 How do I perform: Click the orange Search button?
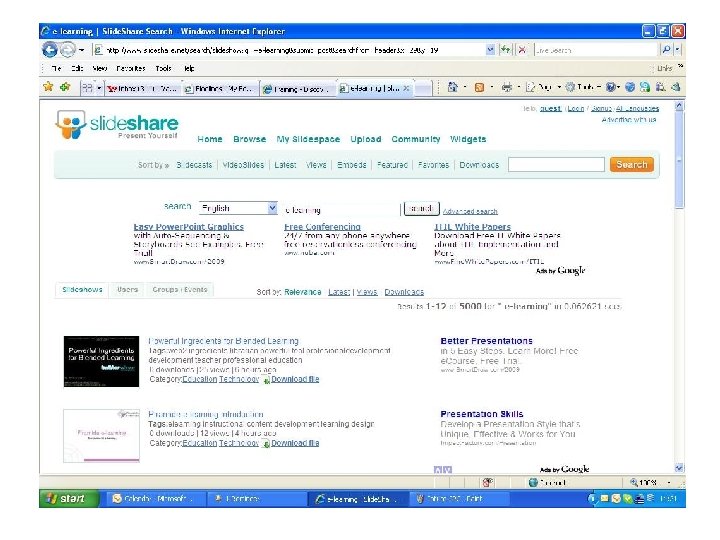point(632,164)
